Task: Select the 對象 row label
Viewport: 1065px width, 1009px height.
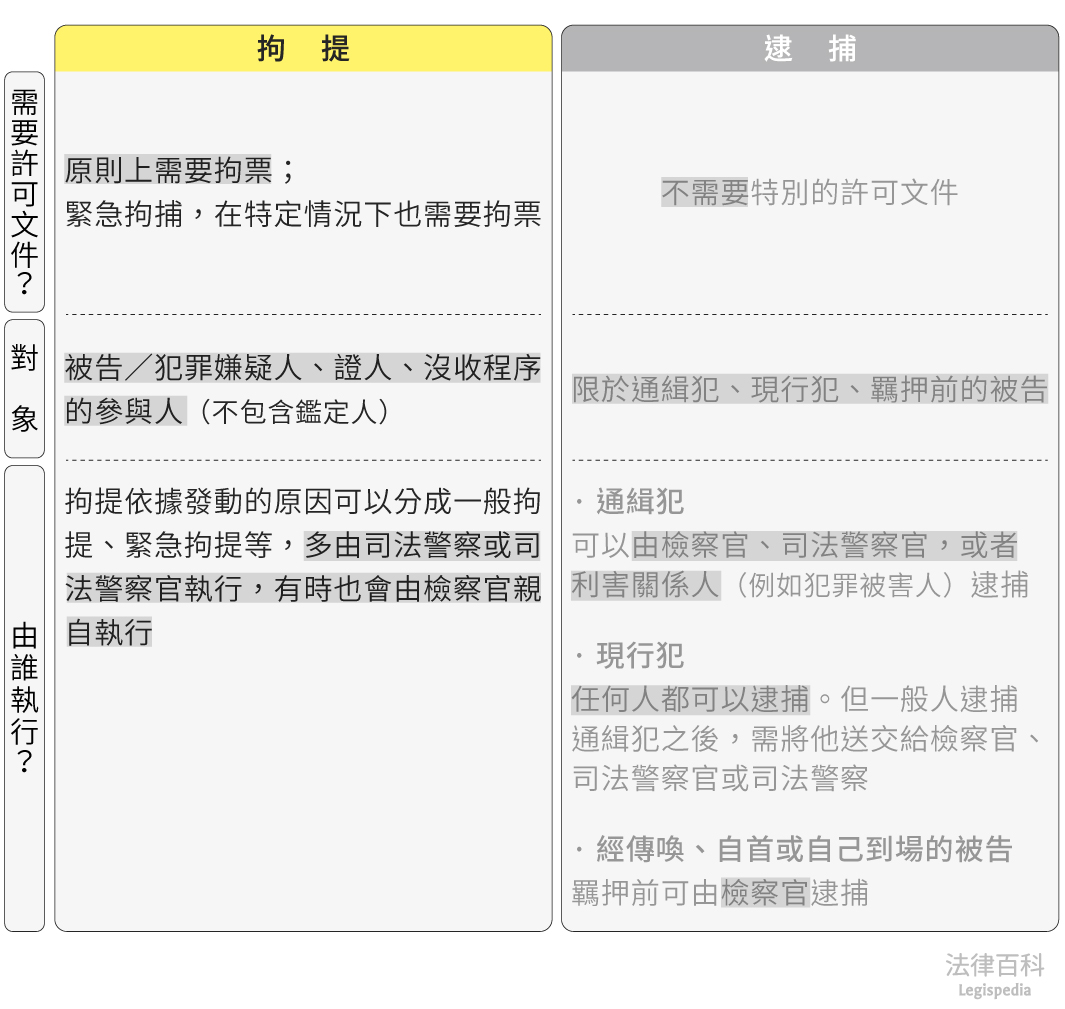Action: click(24, 389)
